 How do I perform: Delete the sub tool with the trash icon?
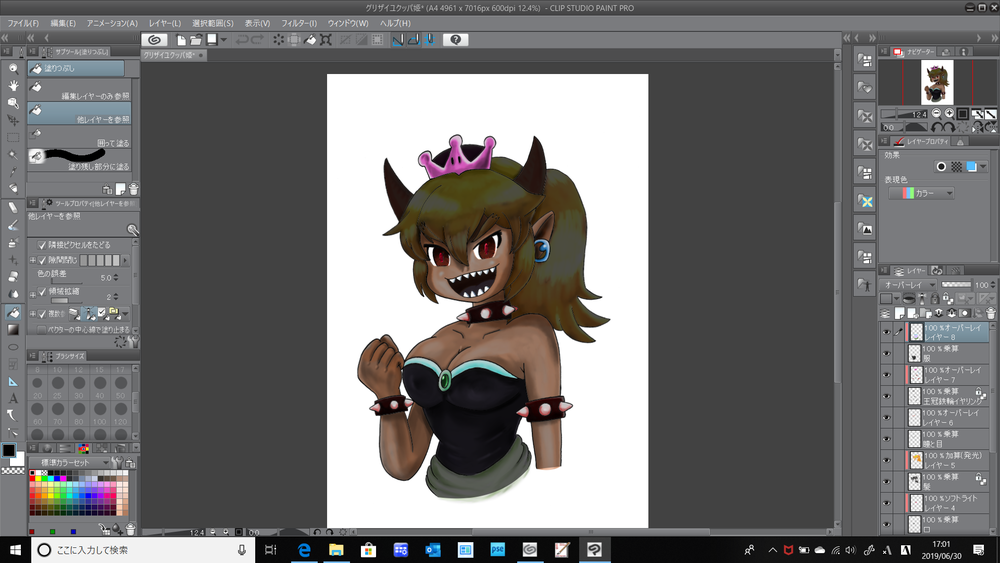pyautogui.click(x=133, y=189)
